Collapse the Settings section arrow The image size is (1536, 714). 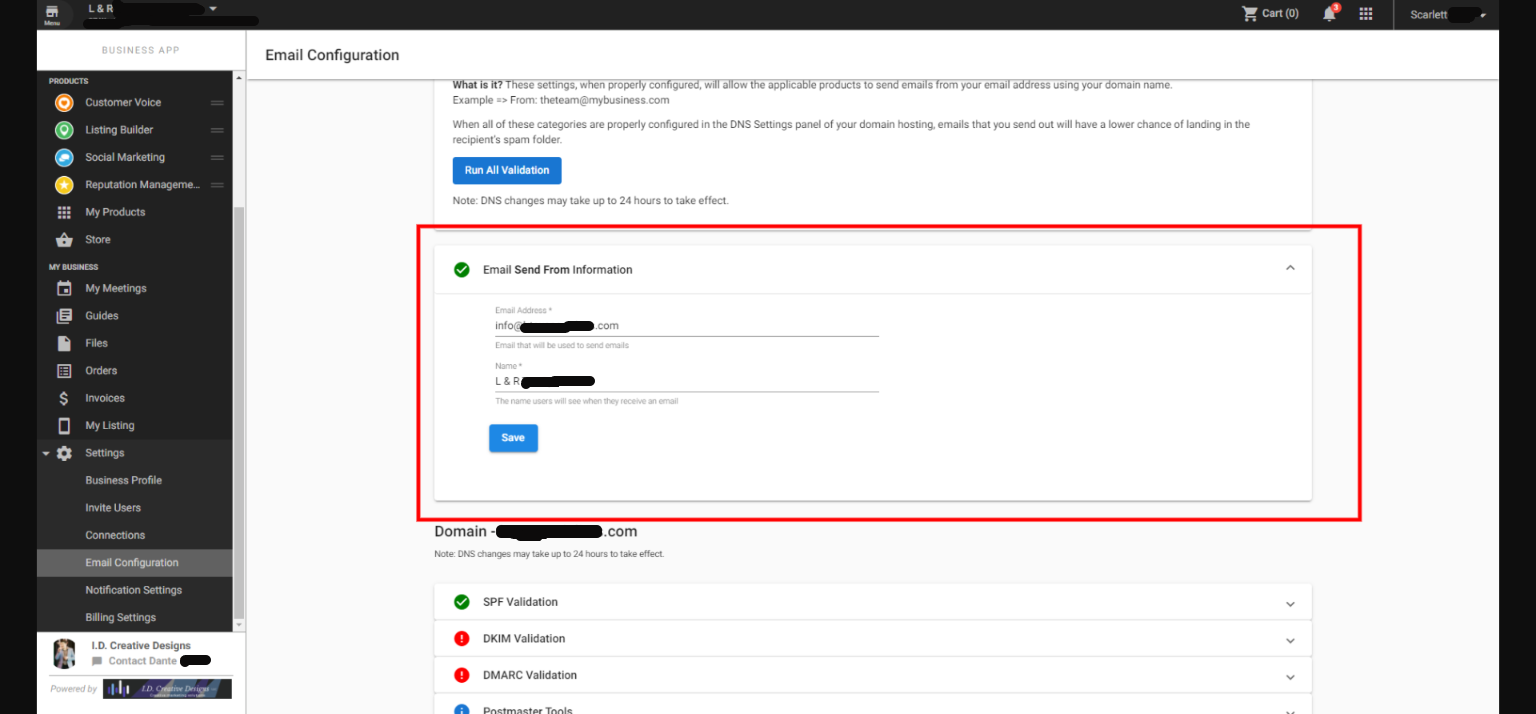(46, 453)
